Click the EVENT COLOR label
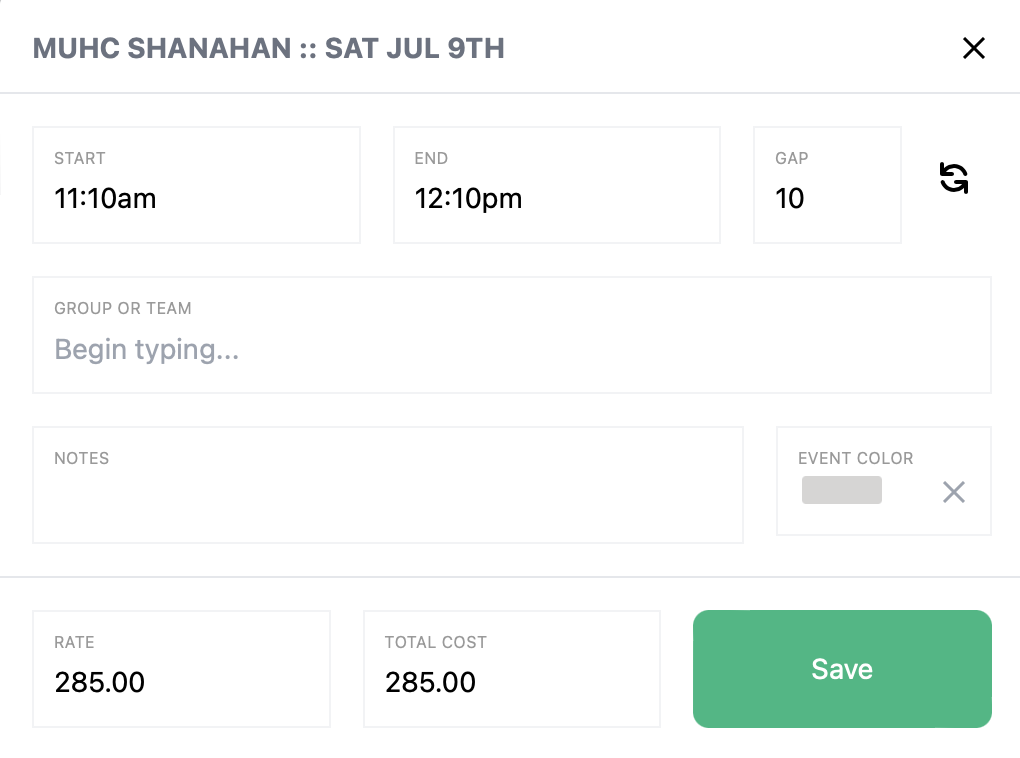The height and width of the screenshot is (758, 1020). (855, 458)
